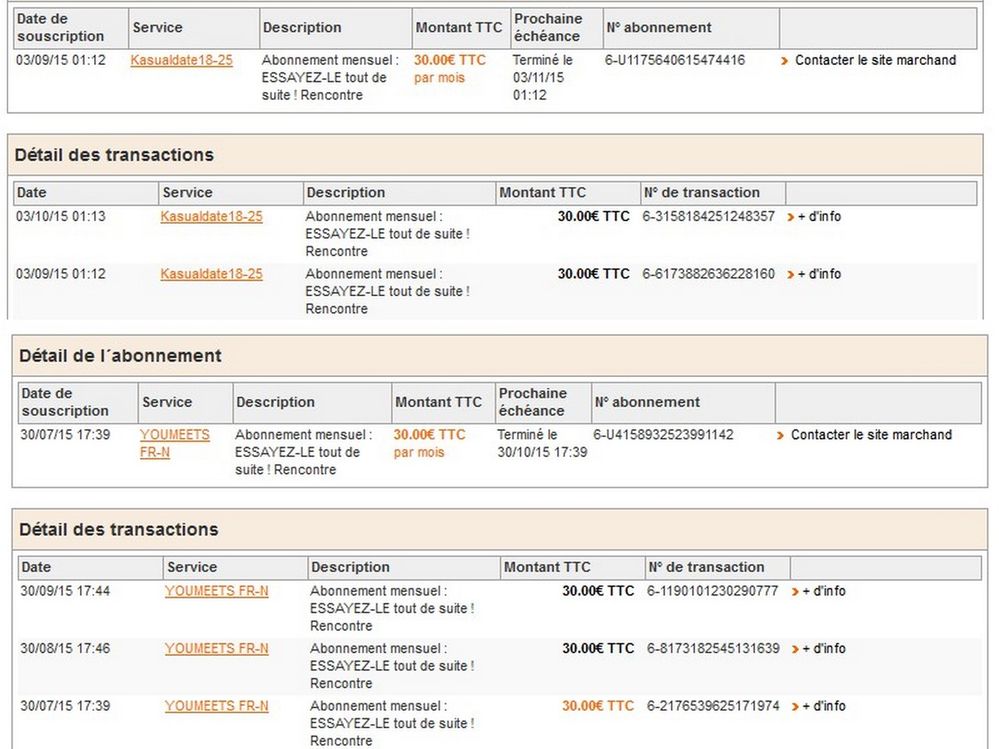Screen dimensions: 999x749
Task: Click Kasualdate18-25 link in 03/09/15 01:12 transaction row
Action: (211, 274)
